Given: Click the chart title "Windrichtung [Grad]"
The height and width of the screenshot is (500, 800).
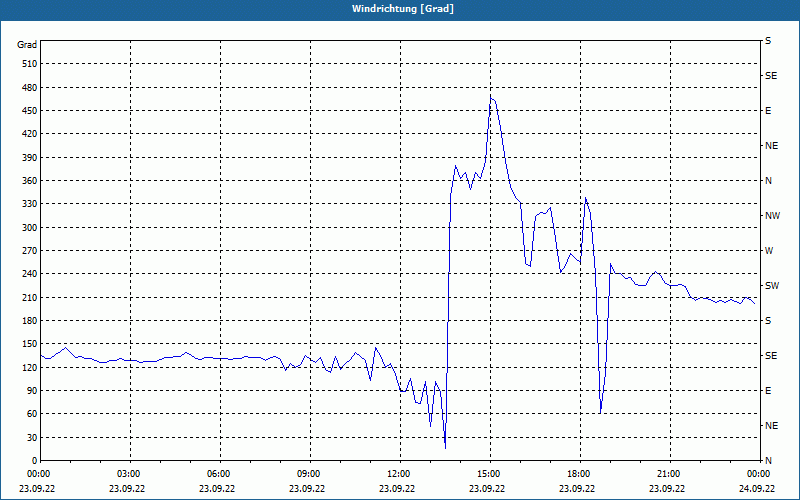Looking at the screenshot, I should 403,9.
